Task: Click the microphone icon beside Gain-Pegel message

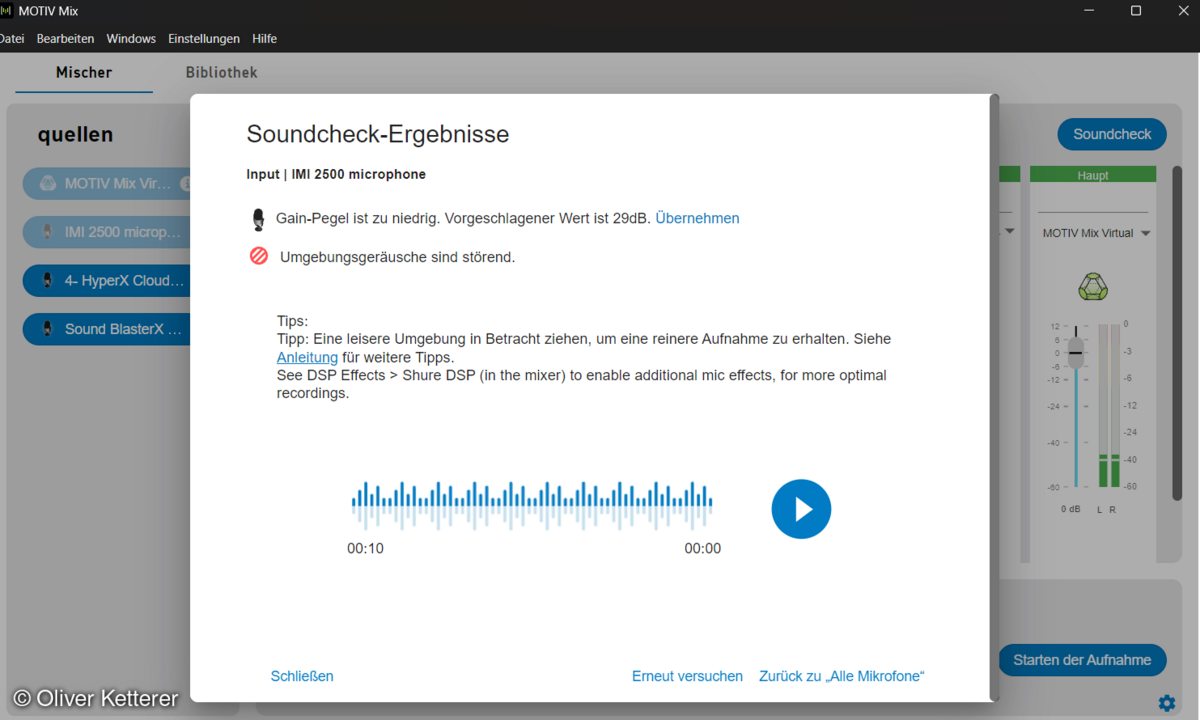Action: [x=259, y=219]
